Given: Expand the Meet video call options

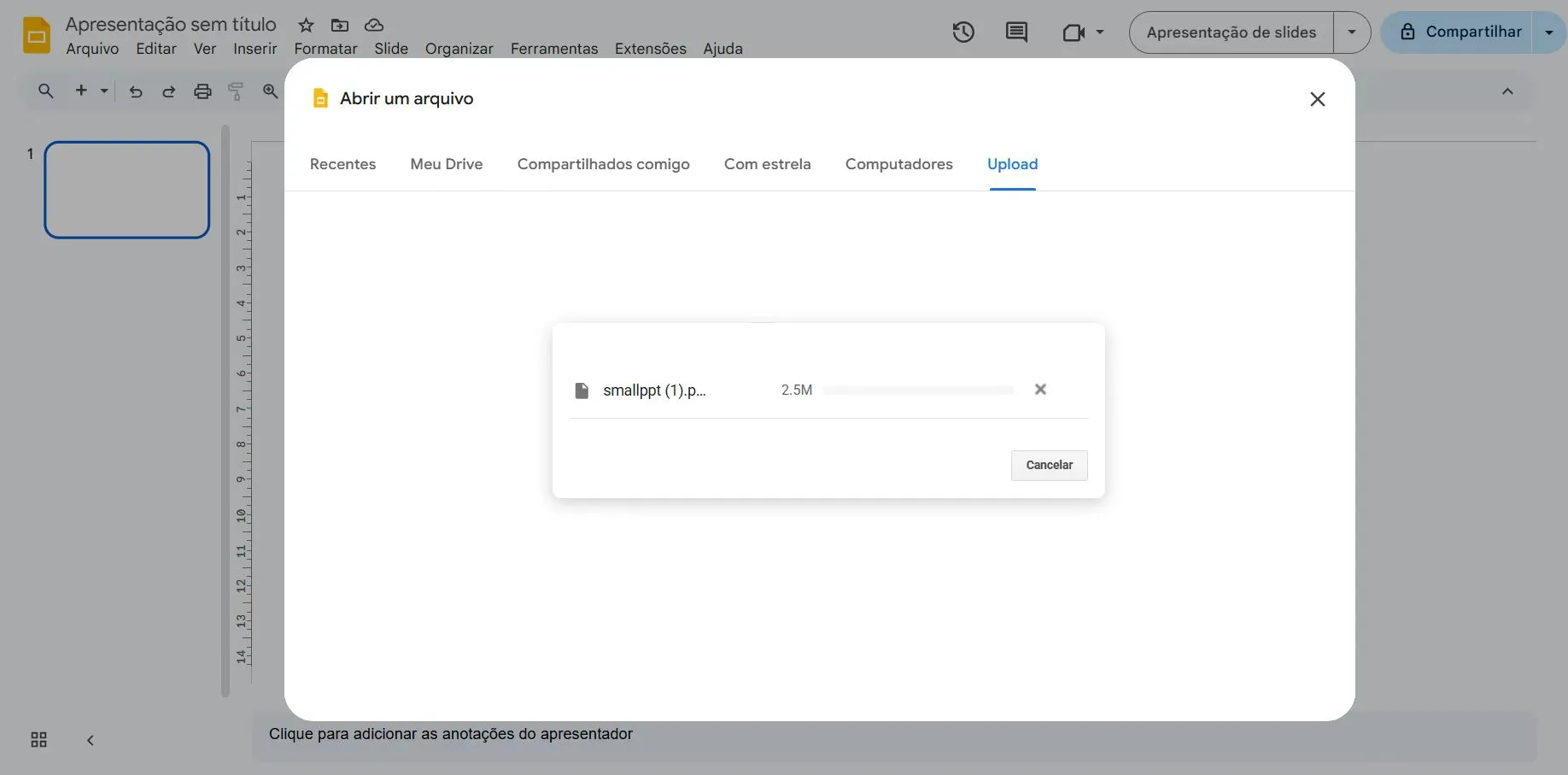Looking at the screenshot, I should pyautogui.click(x=1098, y=32).
